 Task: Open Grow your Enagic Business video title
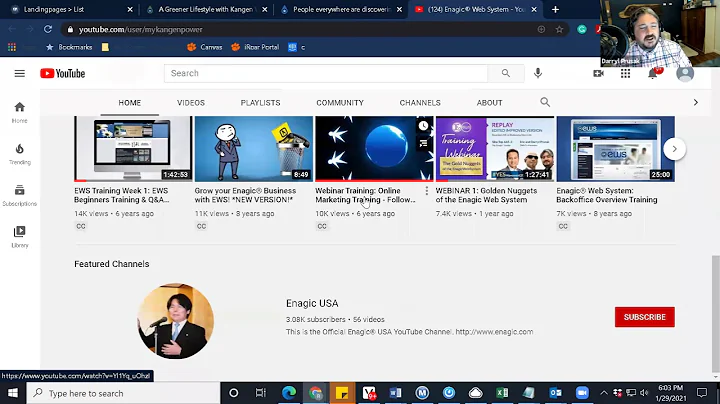tap(245, 195)
